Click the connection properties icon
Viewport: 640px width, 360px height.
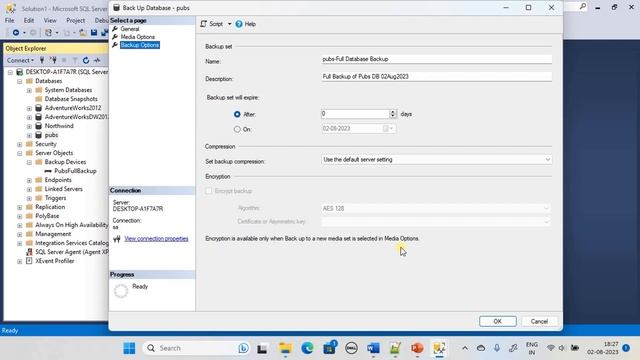(117, 239)
